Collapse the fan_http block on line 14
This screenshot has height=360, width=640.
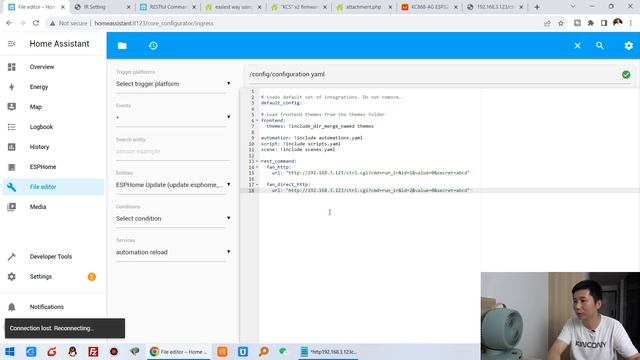coord(257,167)
